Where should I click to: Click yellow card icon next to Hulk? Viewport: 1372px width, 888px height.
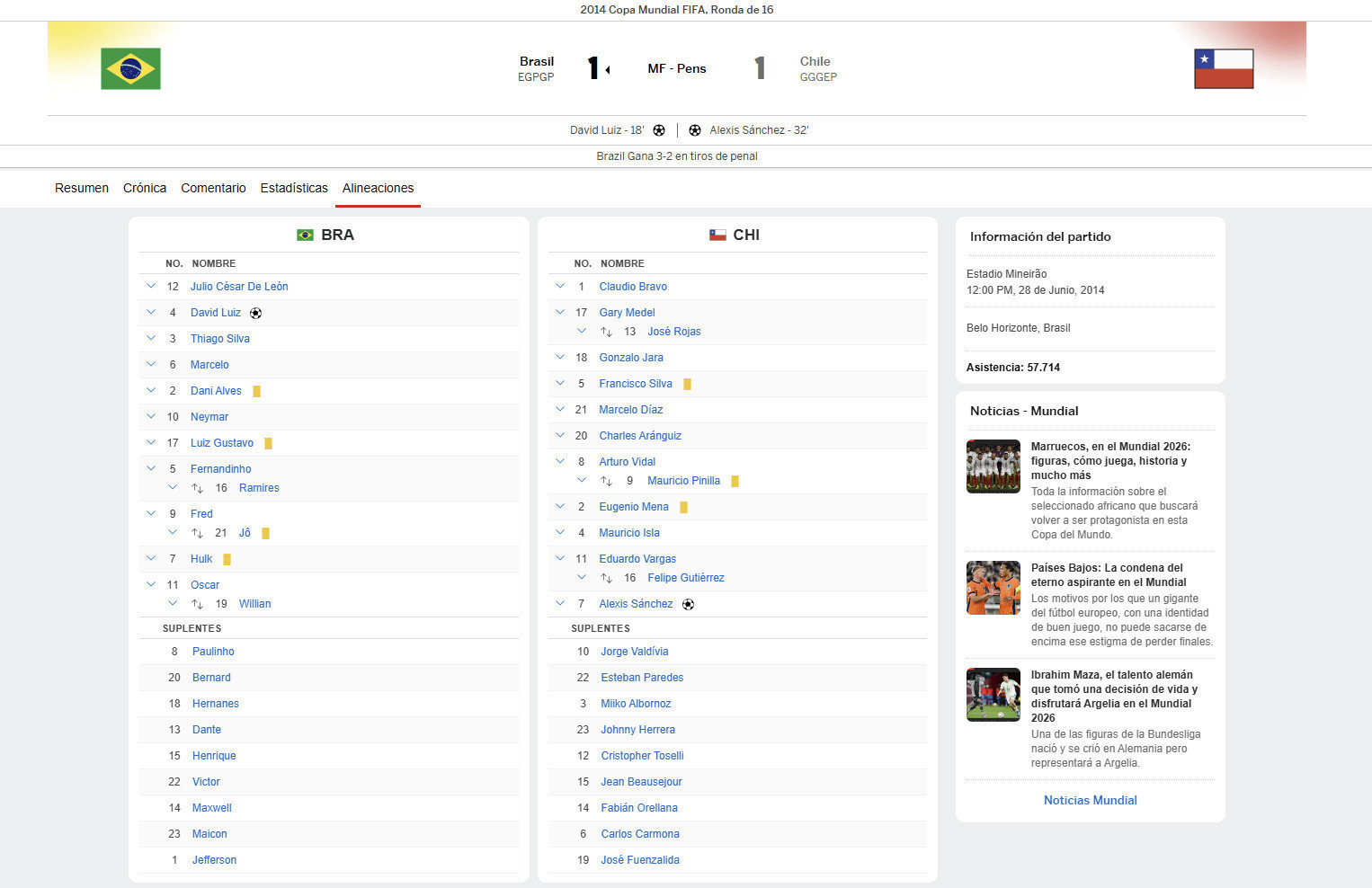tap(227, 560)
